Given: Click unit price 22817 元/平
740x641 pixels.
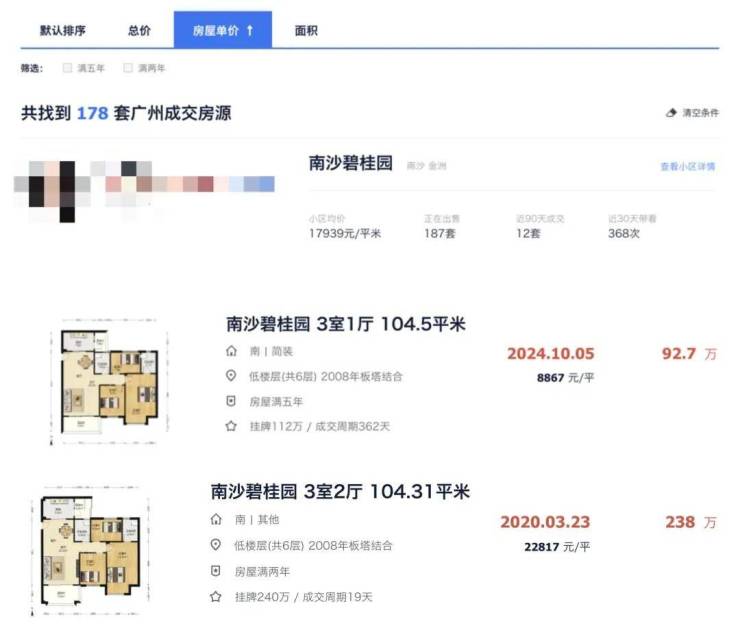Looking at the screenshot, I should click(x=557, y=547).
